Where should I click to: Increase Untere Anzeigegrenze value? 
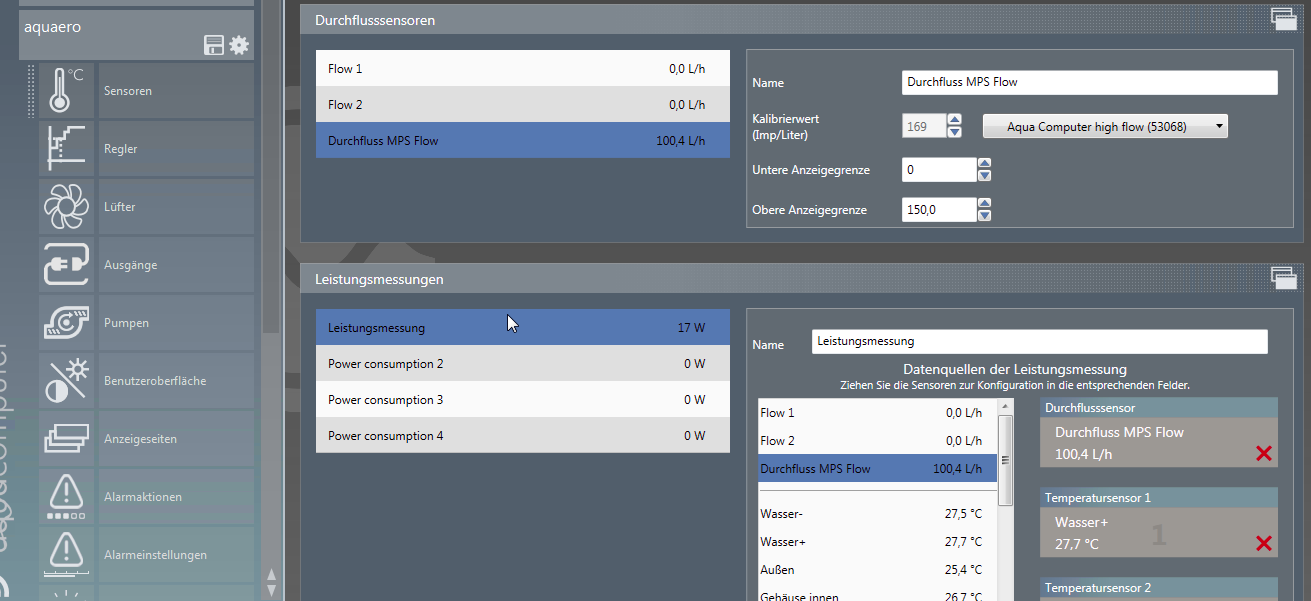(x=984, y=164)
